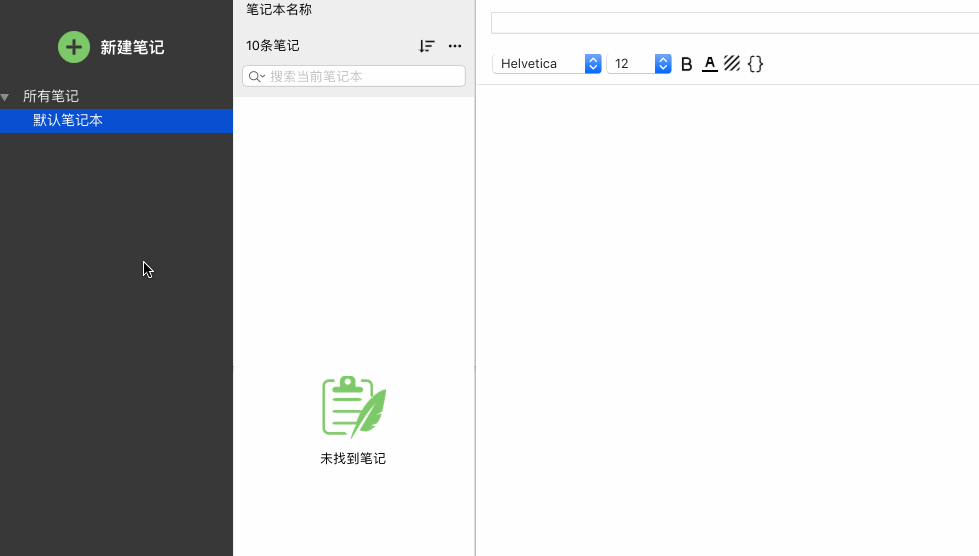
Task: Toggle bold formatting with B icon
Action: (686, 64)
